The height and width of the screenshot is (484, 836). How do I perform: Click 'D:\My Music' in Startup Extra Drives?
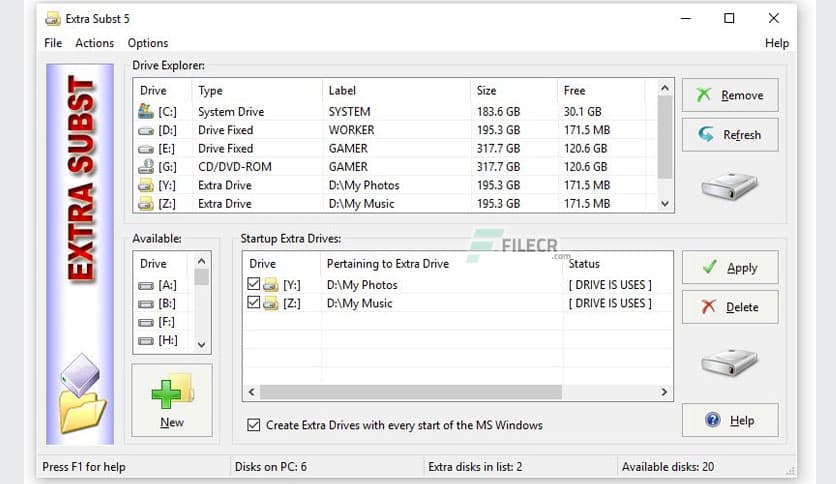[x=359, y=303]
